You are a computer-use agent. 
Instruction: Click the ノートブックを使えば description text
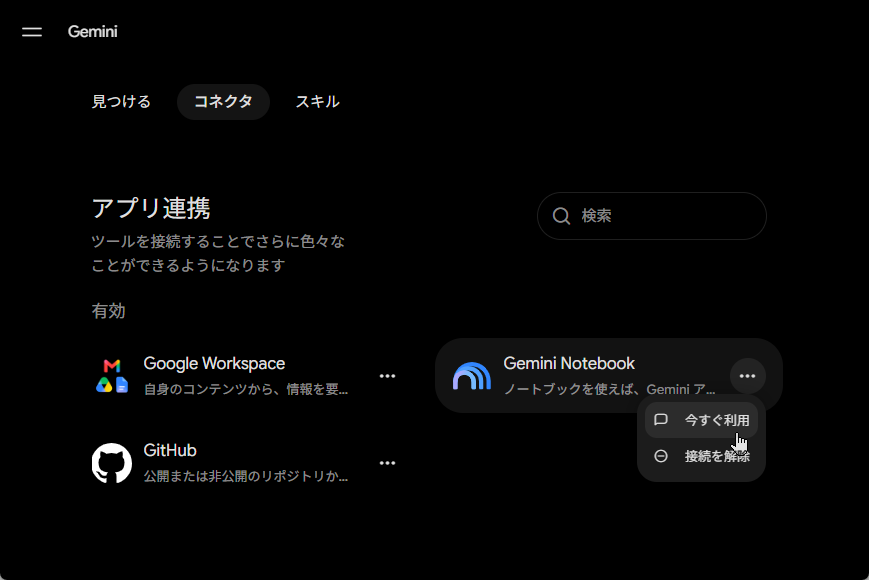tap(610, 389)
